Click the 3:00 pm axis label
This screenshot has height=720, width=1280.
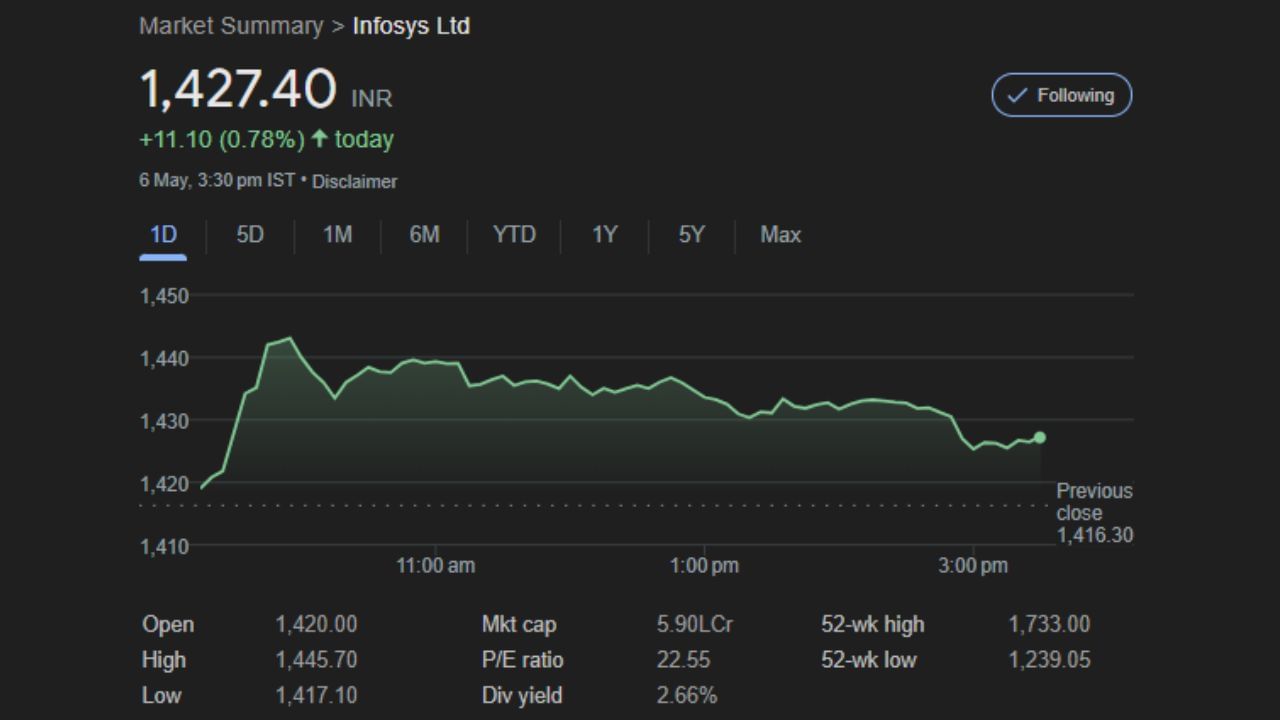point(973,566)
